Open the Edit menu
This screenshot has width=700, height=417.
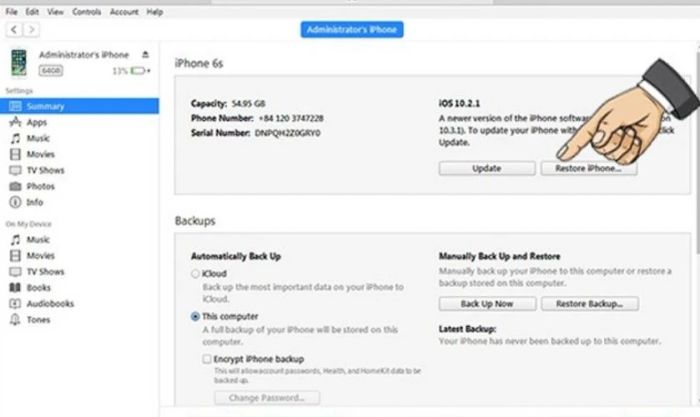(x=32, y=12)
